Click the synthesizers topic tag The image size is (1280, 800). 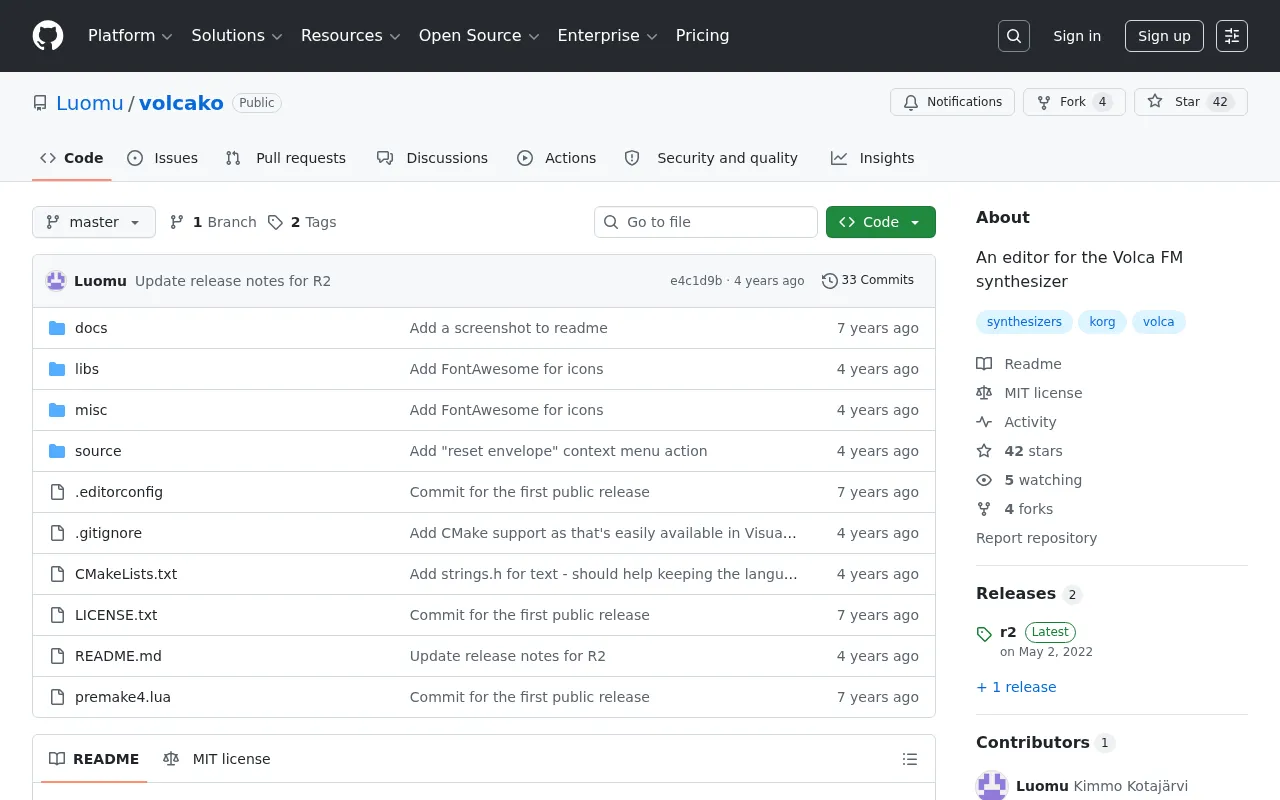click(x=1024, y=322)
